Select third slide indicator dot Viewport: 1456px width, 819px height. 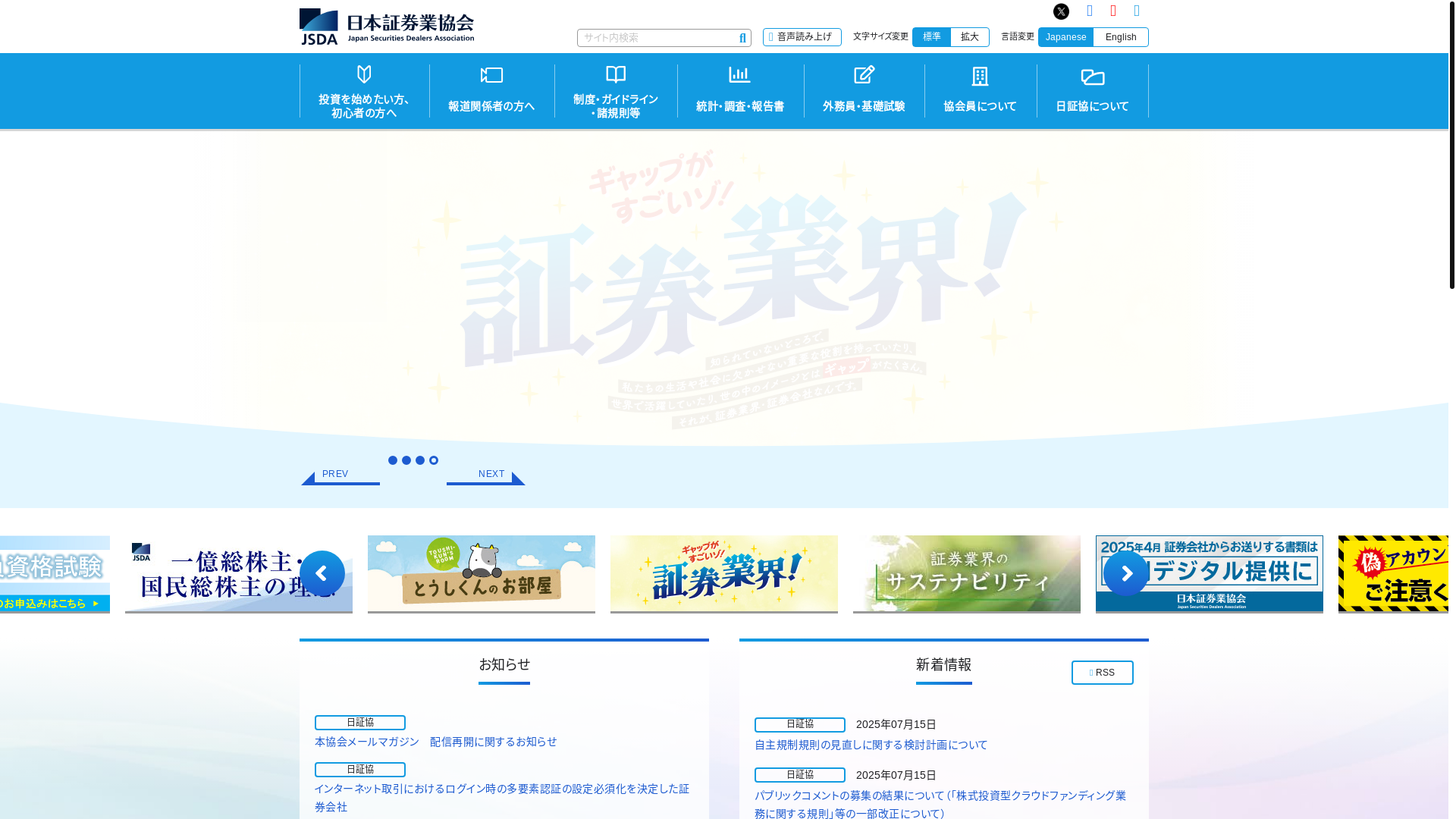click(x=420, y=460)
